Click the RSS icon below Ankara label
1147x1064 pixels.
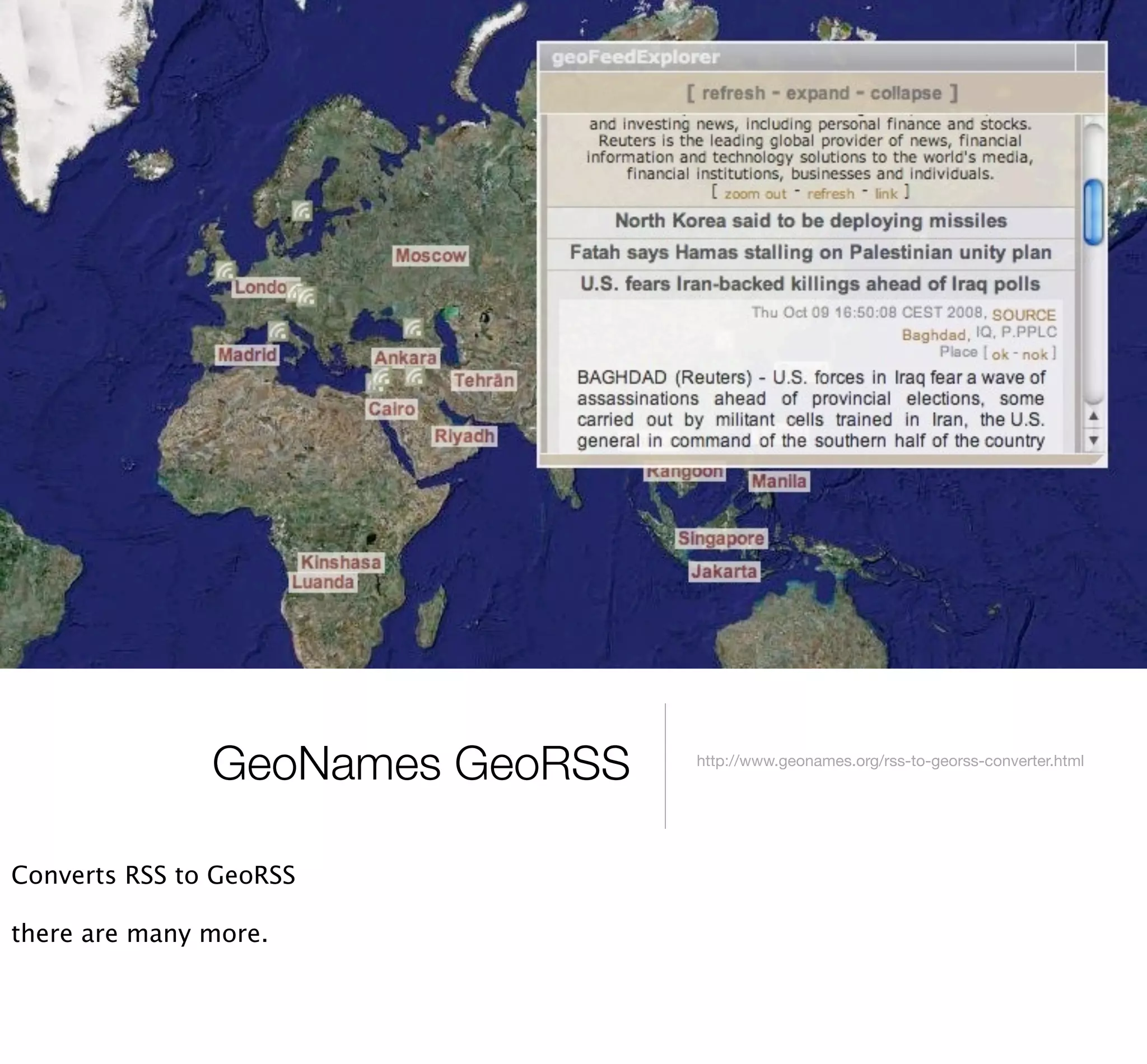414,377
